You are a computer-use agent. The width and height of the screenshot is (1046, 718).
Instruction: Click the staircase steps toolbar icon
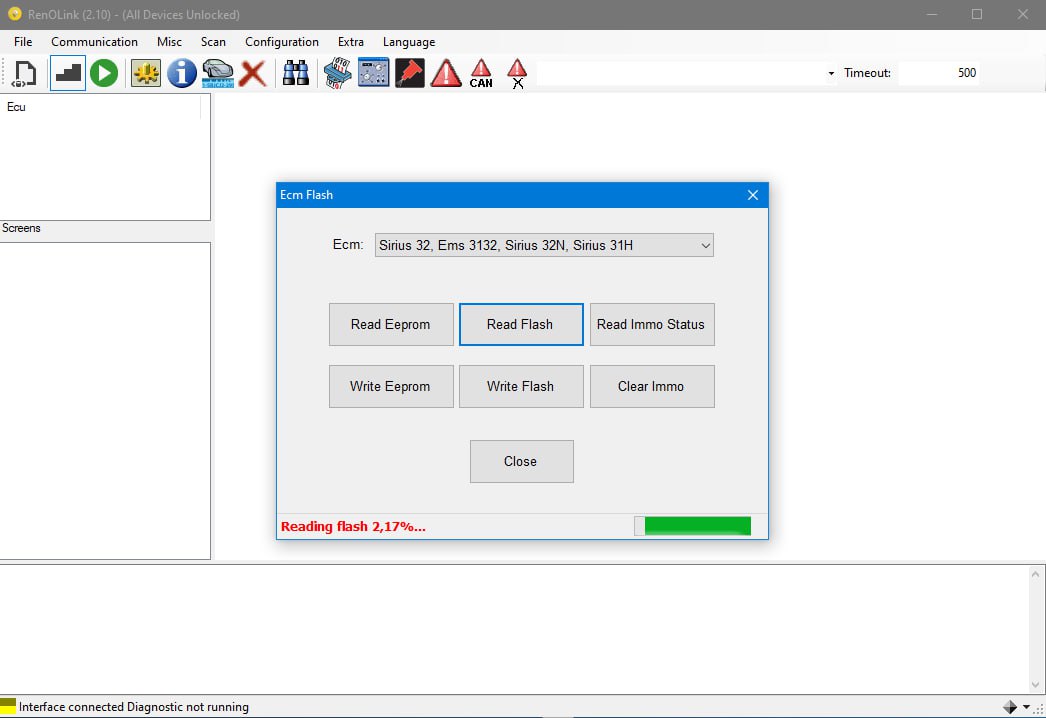tap(68, 73)
